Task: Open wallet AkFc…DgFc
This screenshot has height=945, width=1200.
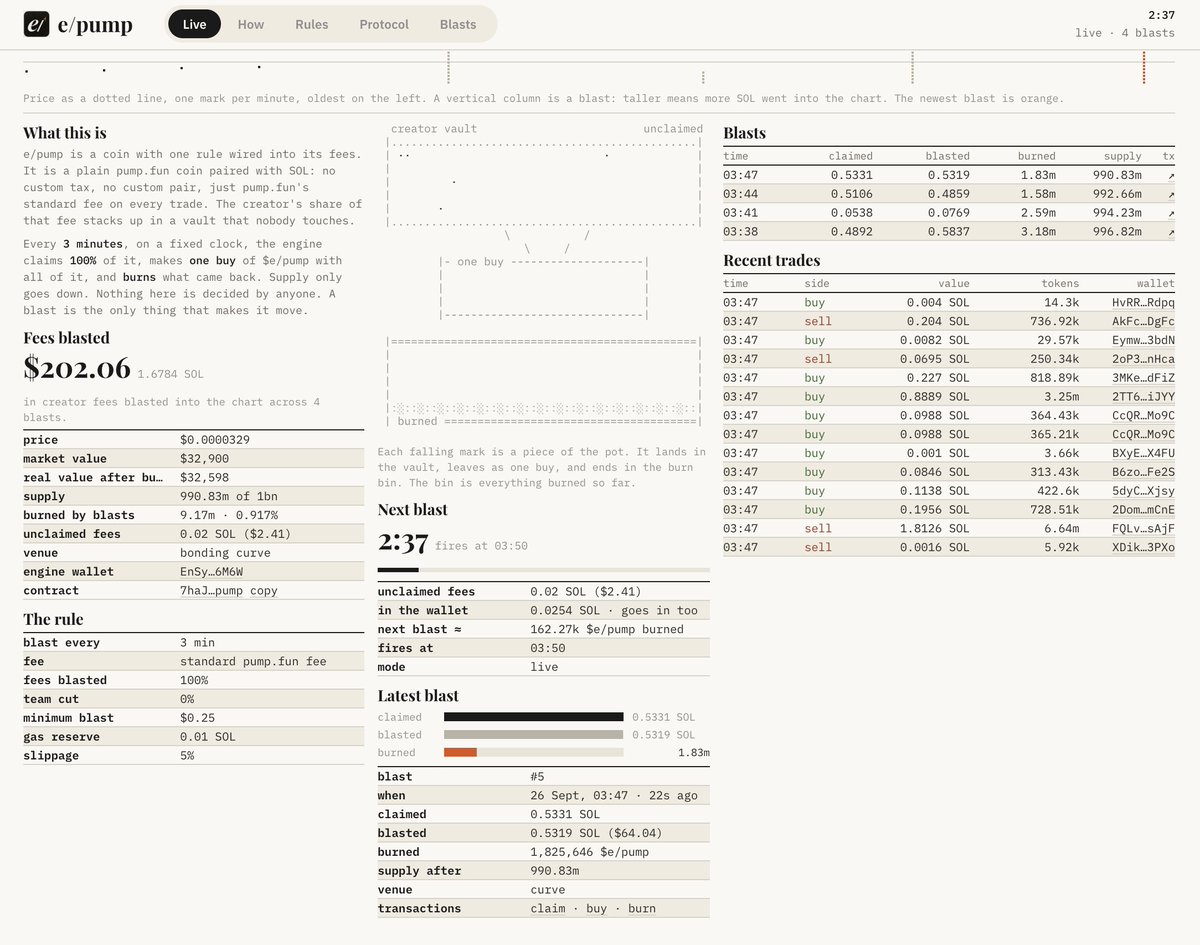Action: pyautogui.click(x=1143, y=321)
